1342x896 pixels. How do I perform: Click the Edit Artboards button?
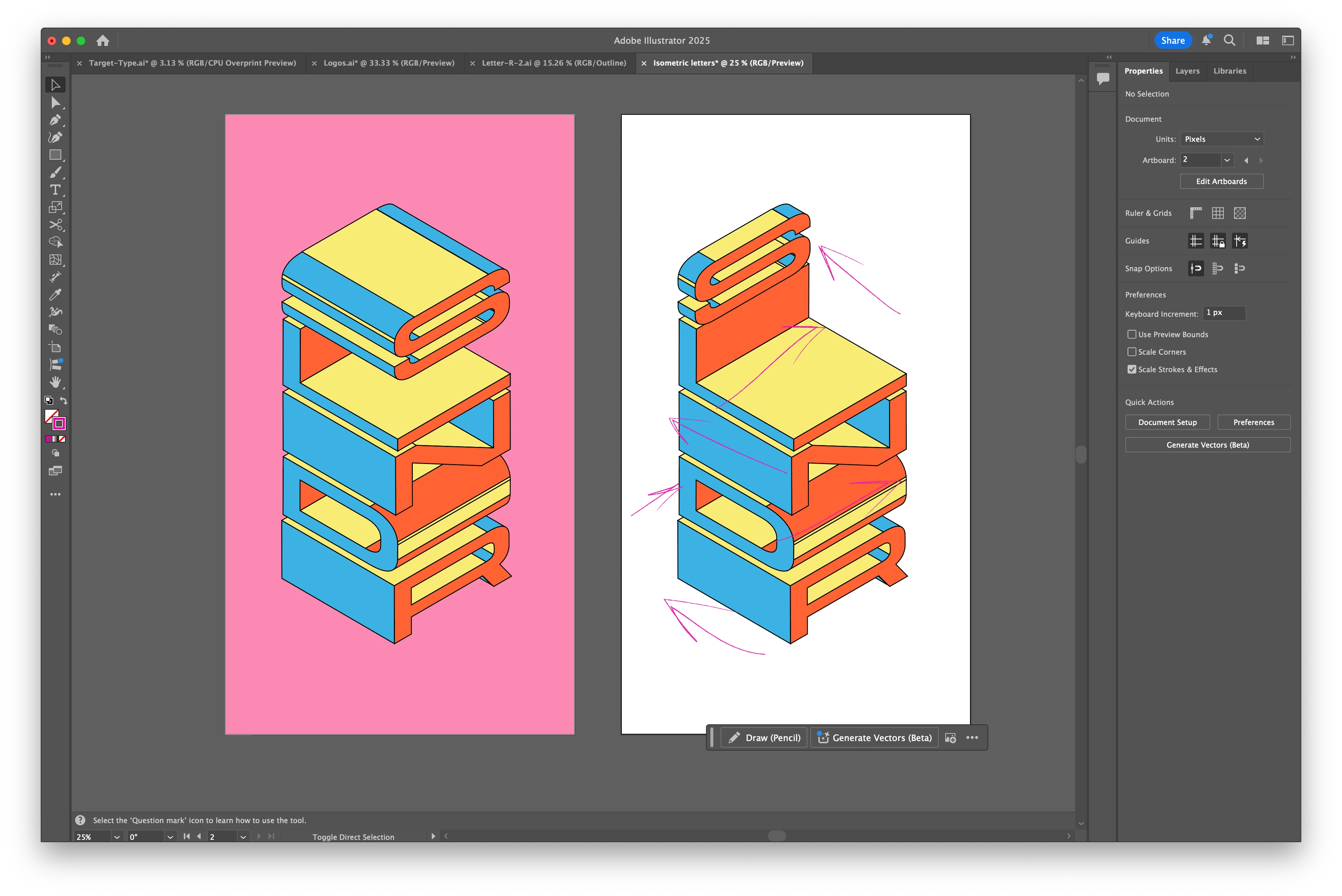tap(1221, 181)
